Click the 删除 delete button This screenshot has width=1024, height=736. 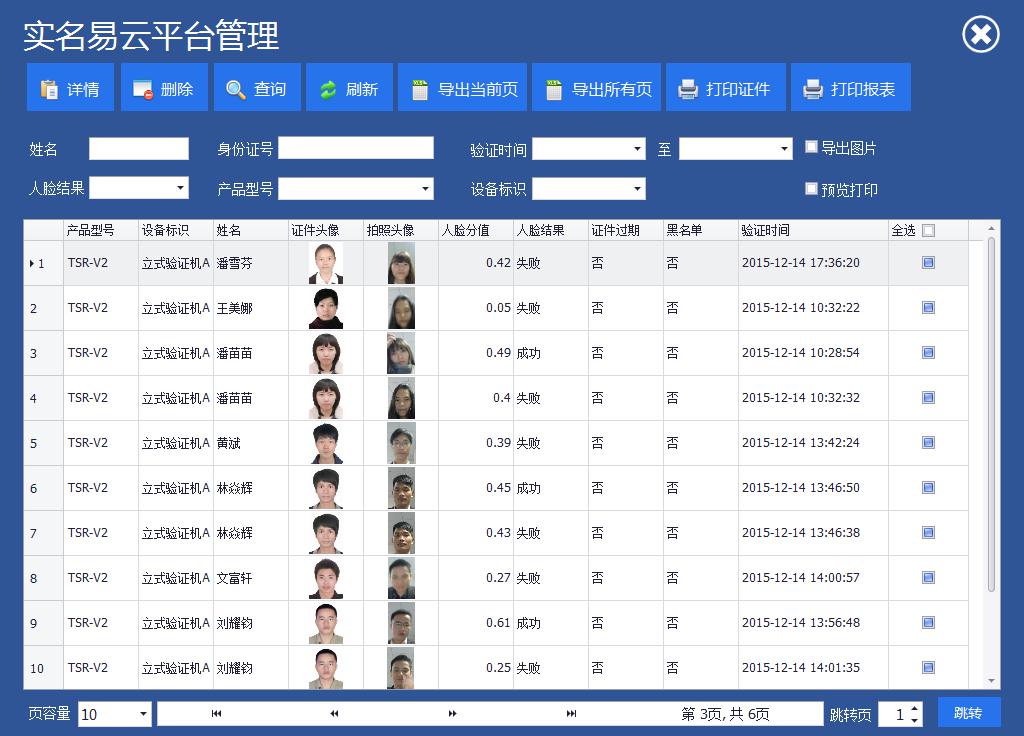(x=164, y=88)
